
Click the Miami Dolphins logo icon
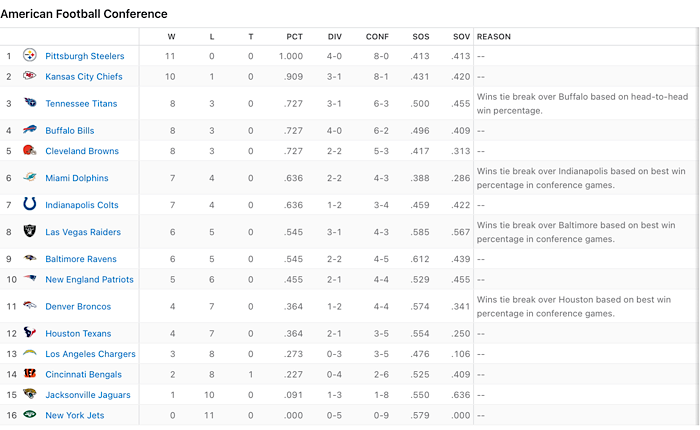pyautogui.click(x=29, y=177)
